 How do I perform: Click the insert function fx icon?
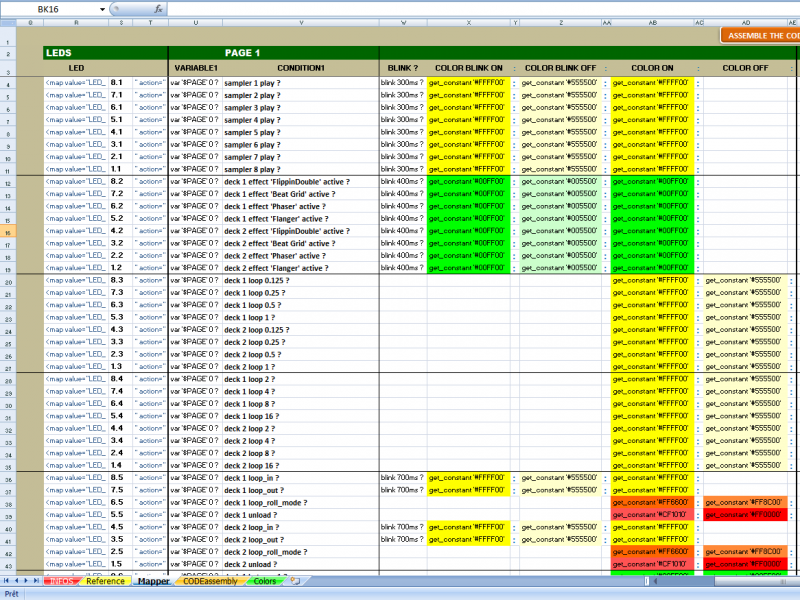pos(158,8)
